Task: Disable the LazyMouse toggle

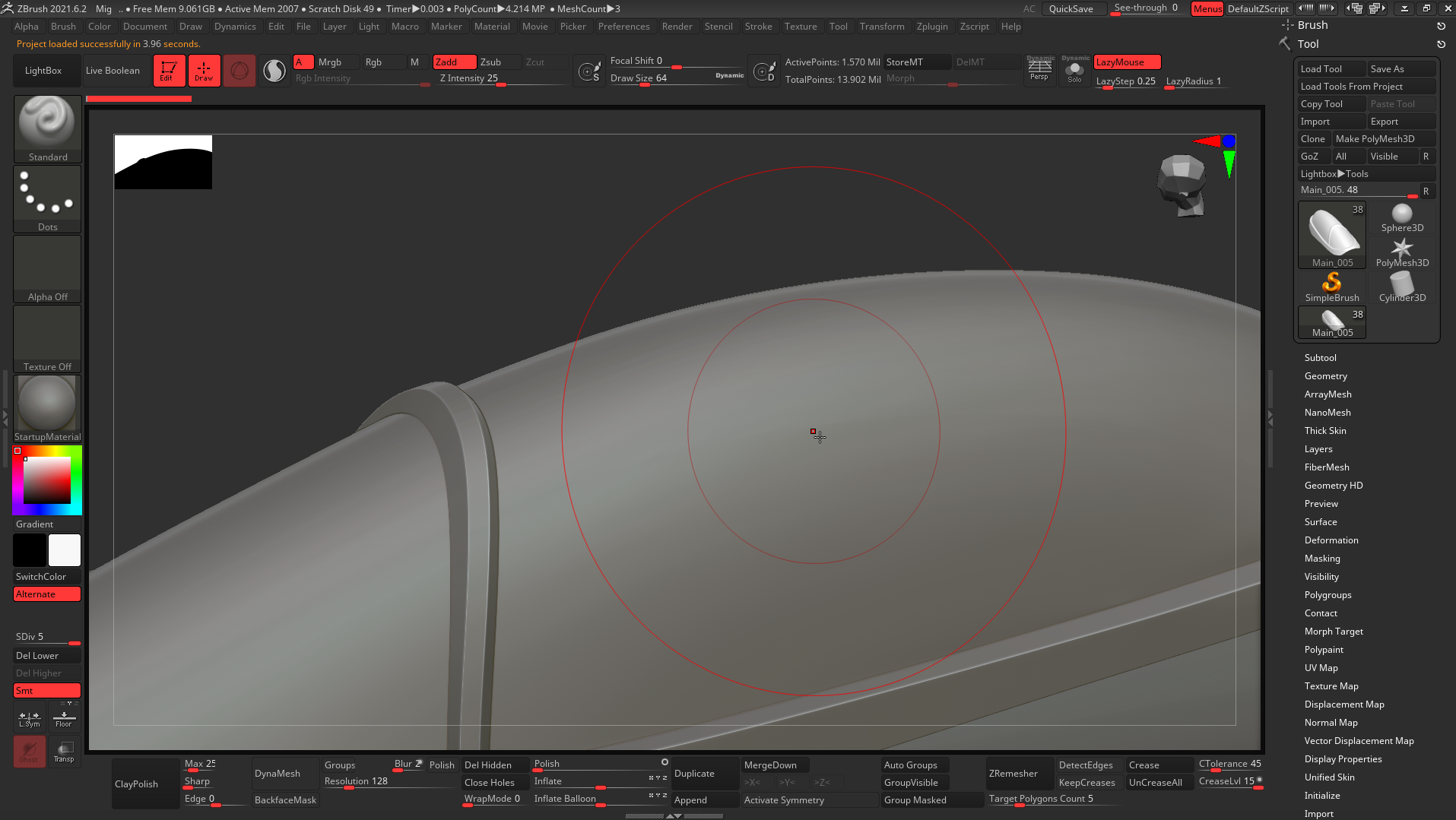Action: tap(1127, 62)
